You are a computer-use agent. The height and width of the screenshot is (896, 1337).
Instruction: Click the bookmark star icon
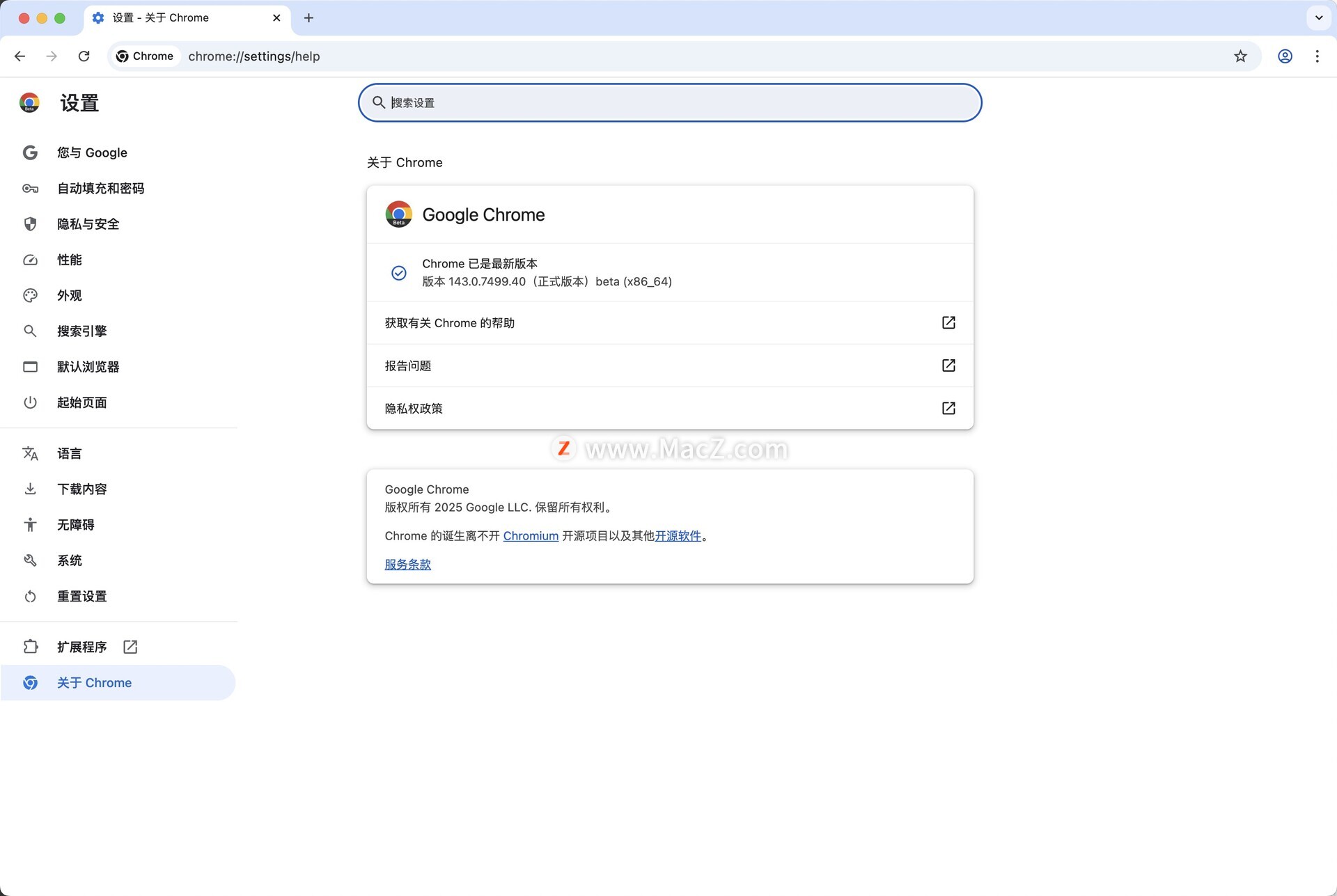tap(1240, 56)
